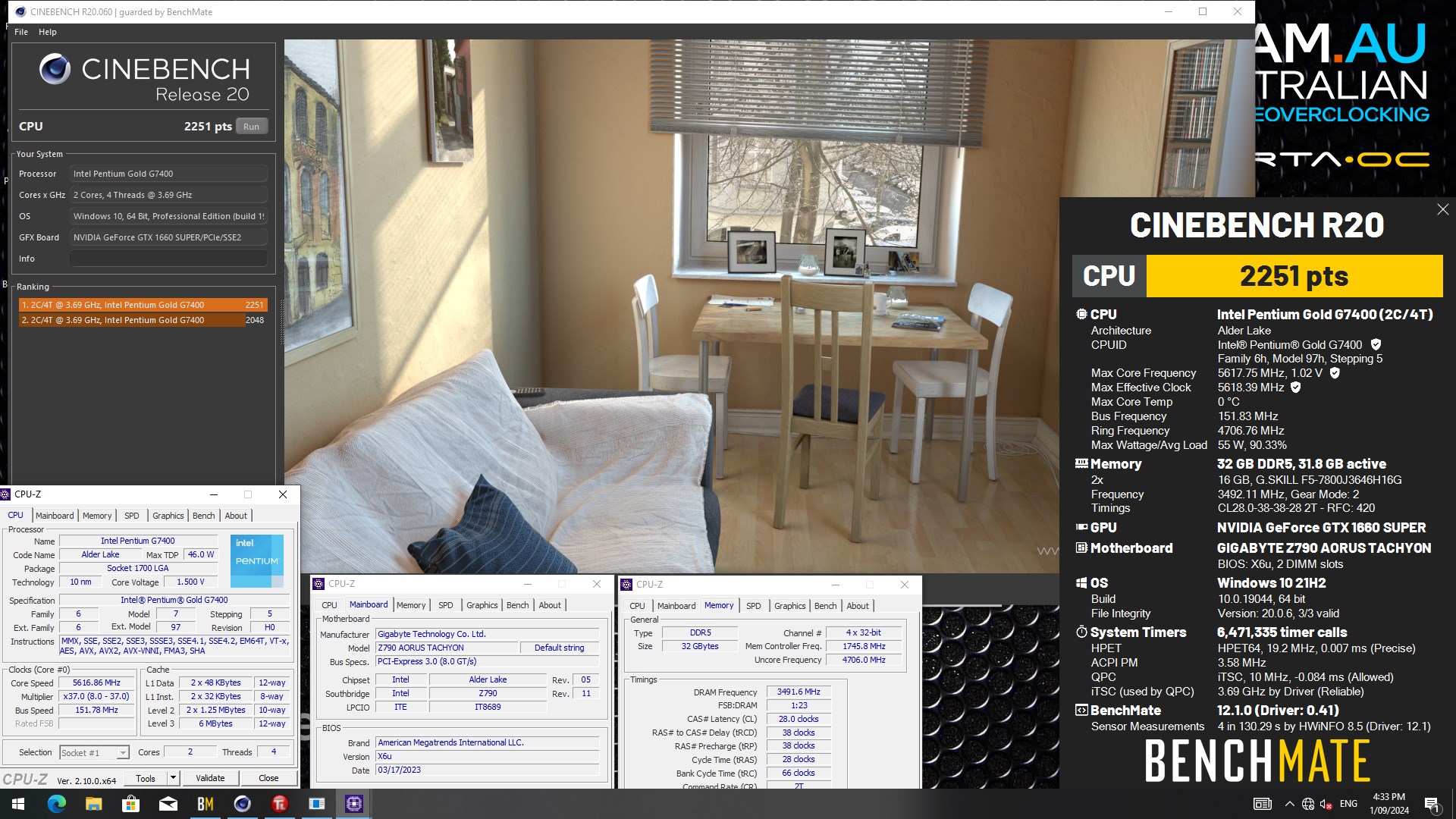This screenshot has width=1456, height=819.
Task: Show hidden system tray icons
Action: [x=1289, y=804]
